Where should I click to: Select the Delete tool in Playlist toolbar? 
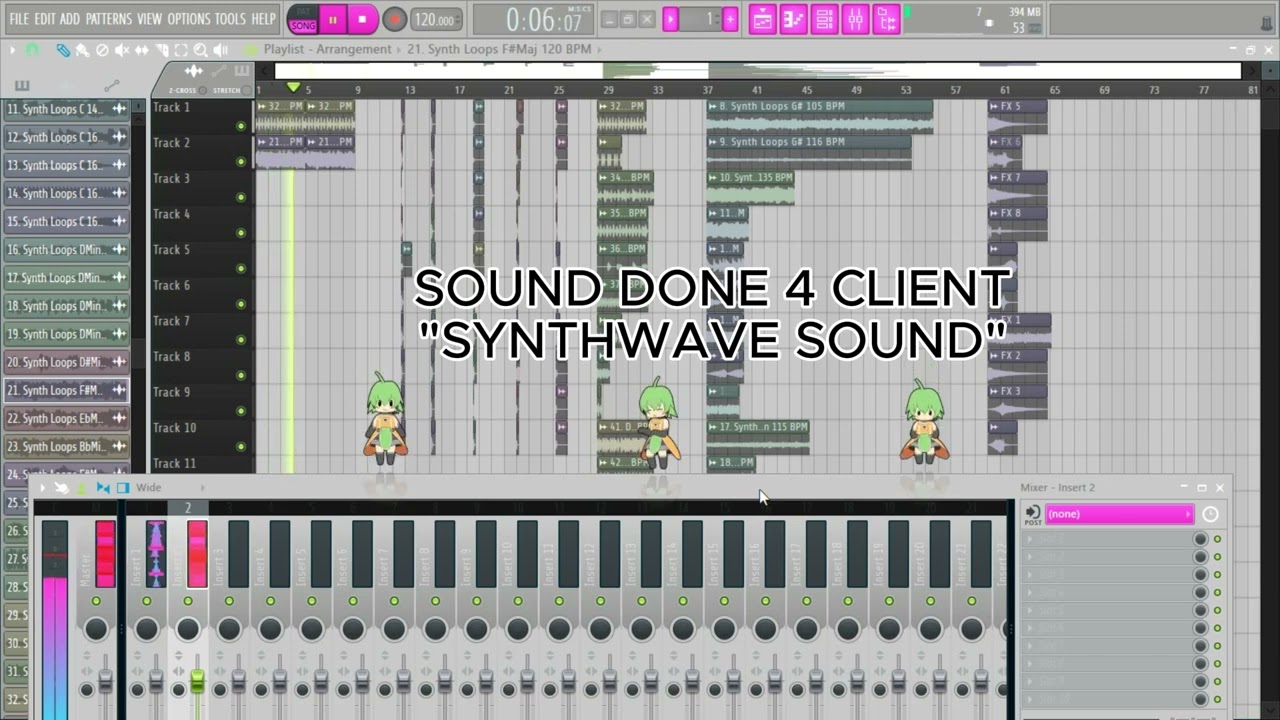point(102,50)
